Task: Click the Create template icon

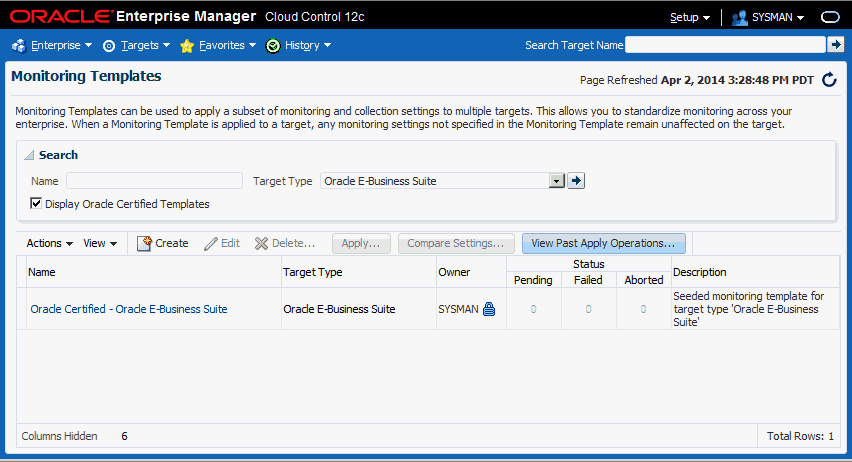Action: point(144,244)
